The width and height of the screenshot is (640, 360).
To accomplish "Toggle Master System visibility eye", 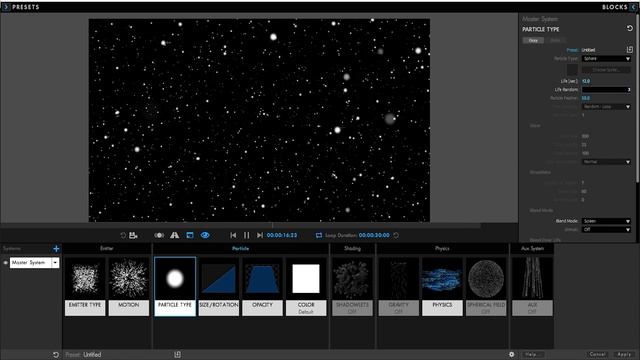I will (x=5, y=263).
